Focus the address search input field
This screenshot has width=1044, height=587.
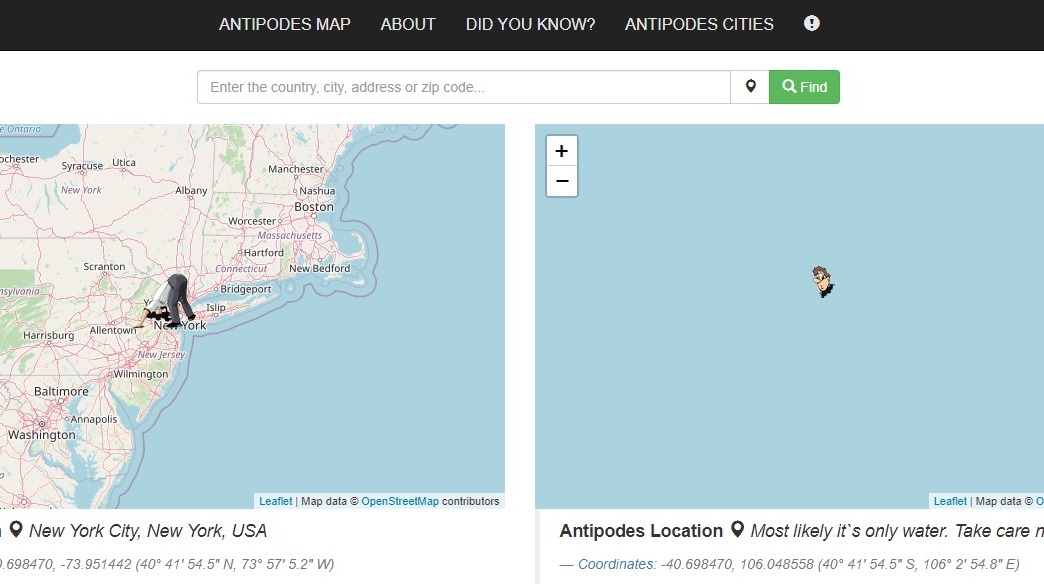click(463, 87)
